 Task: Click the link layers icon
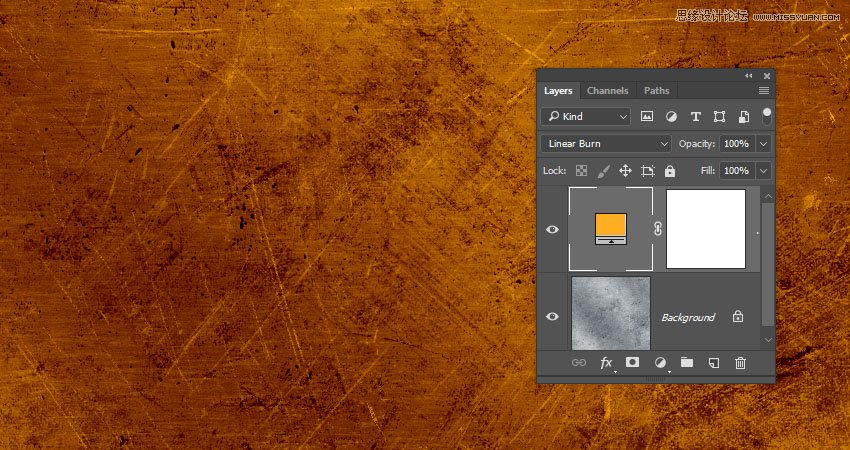coord(579,363)
